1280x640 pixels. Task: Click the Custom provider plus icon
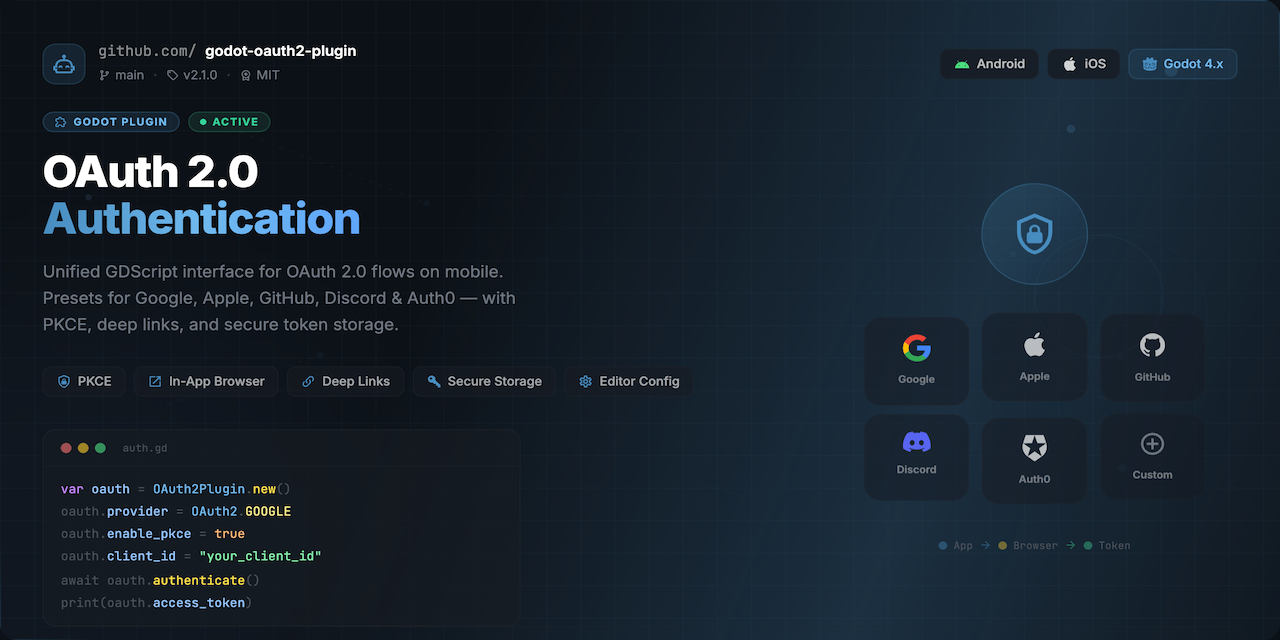click(x=1152, y=444)
